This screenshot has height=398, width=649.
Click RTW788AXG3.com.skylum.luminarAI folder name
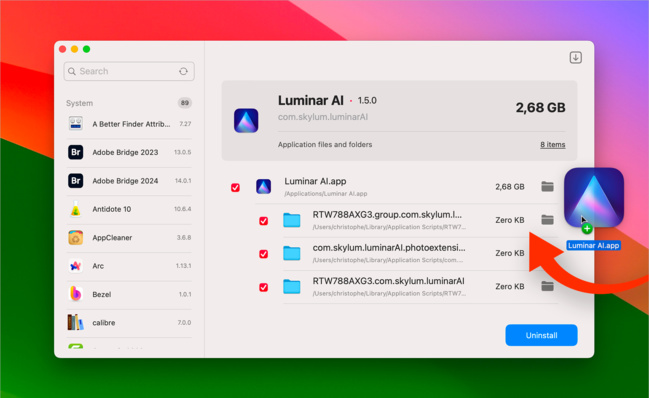(388, 281)
